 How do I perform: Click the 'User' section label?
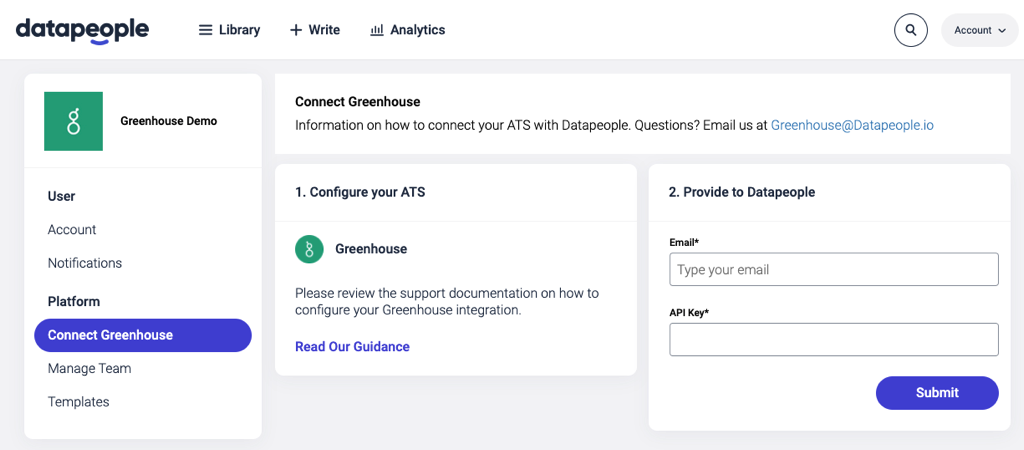[x=61, y=196]
